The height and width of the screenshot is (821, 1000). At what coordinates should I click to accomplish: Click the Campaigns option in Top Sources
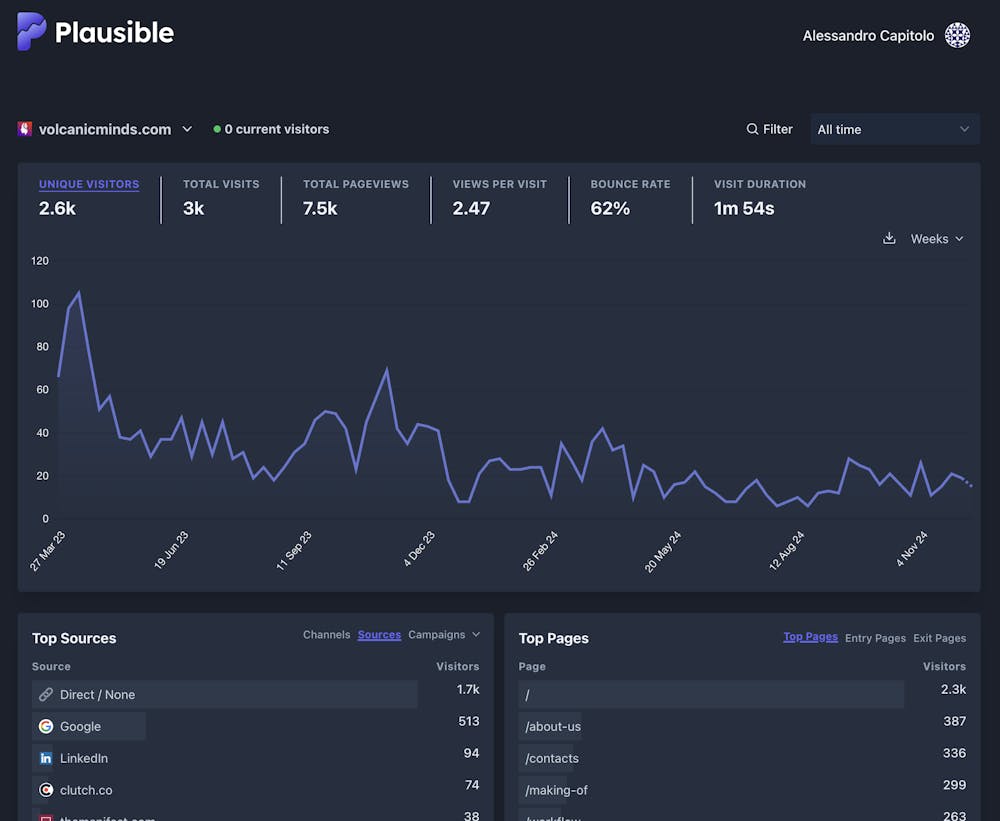coord(437,634)
